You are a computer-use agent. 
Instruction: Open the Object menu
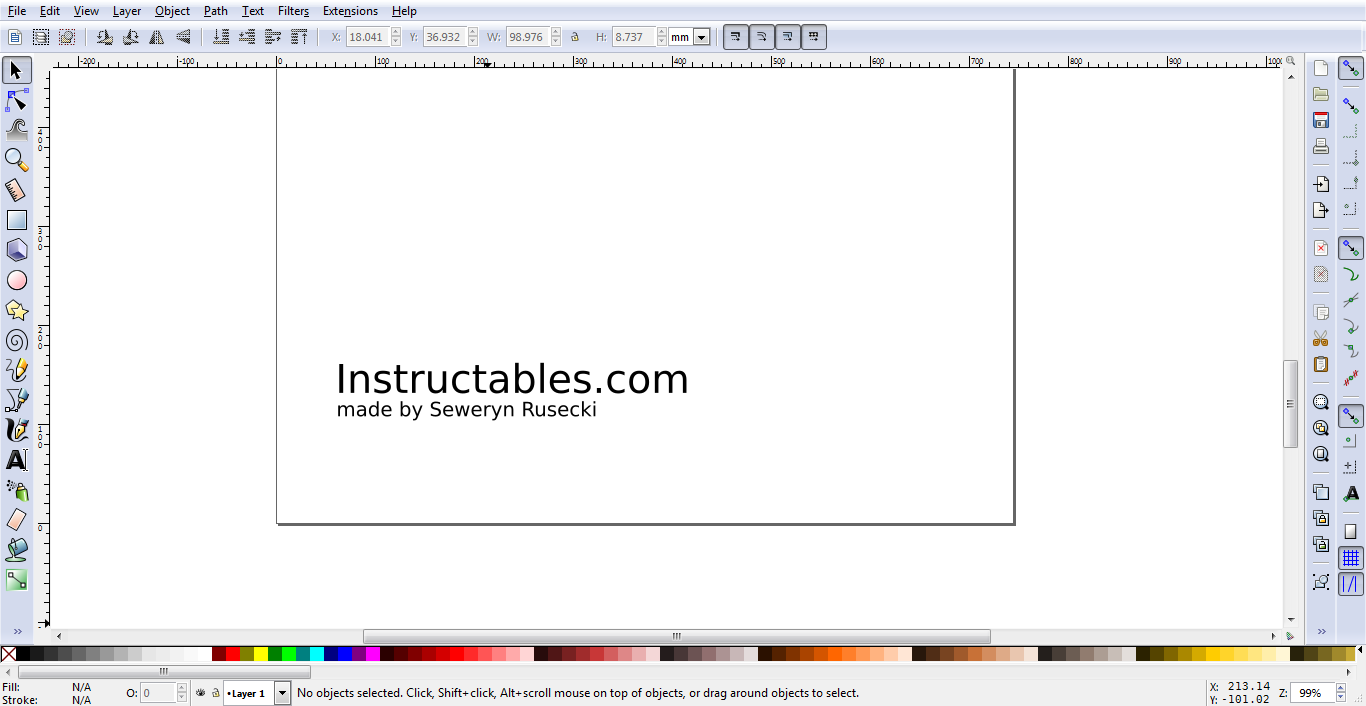click(173, 11)
